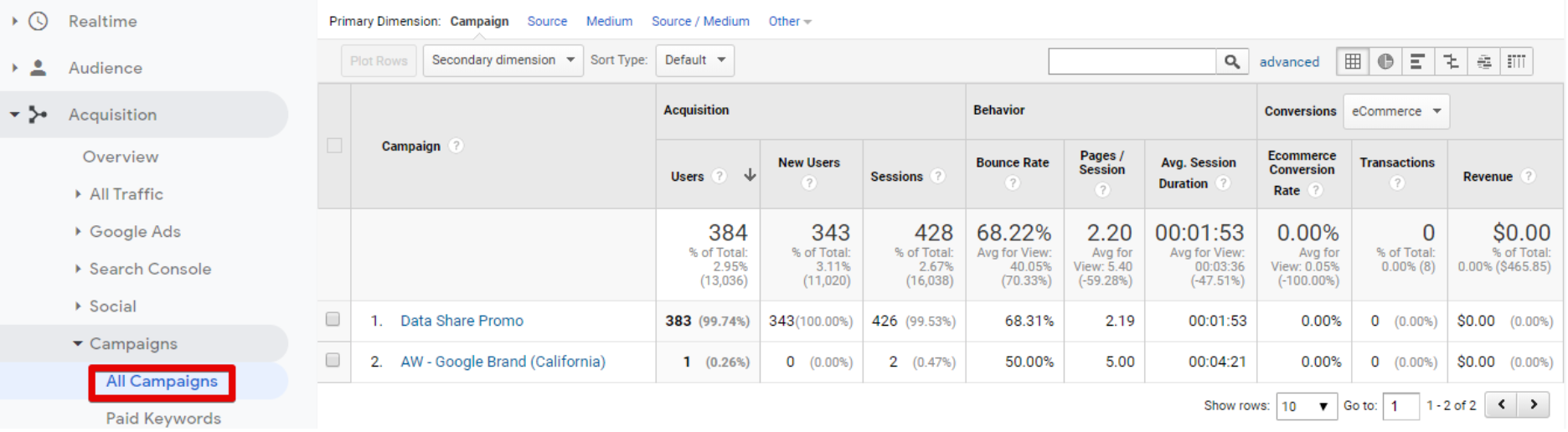
Task: Switch to term cloud view icon
Action: [x=1483, y=61]
